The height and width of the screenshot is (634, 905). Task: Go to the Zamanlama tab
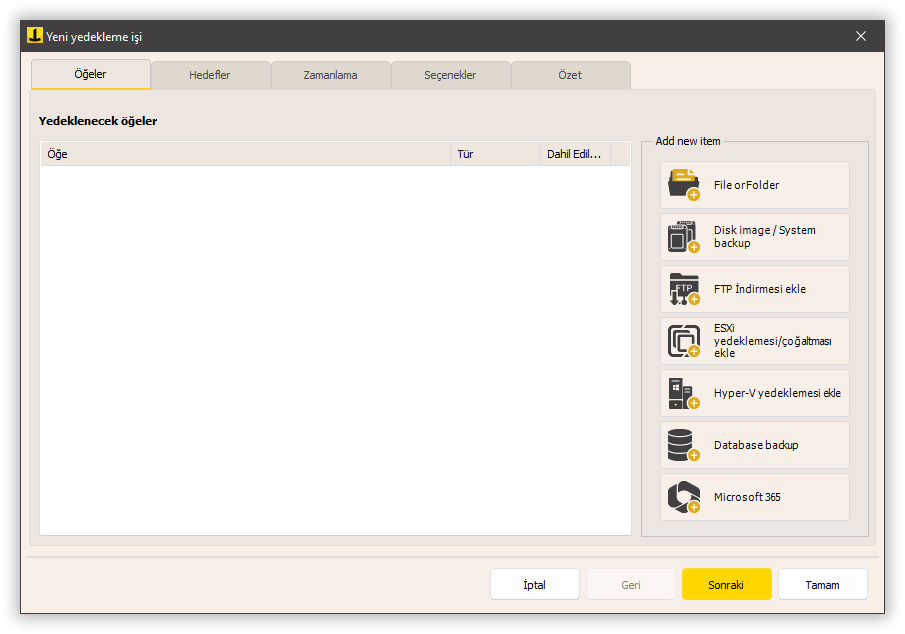(330, 75)
